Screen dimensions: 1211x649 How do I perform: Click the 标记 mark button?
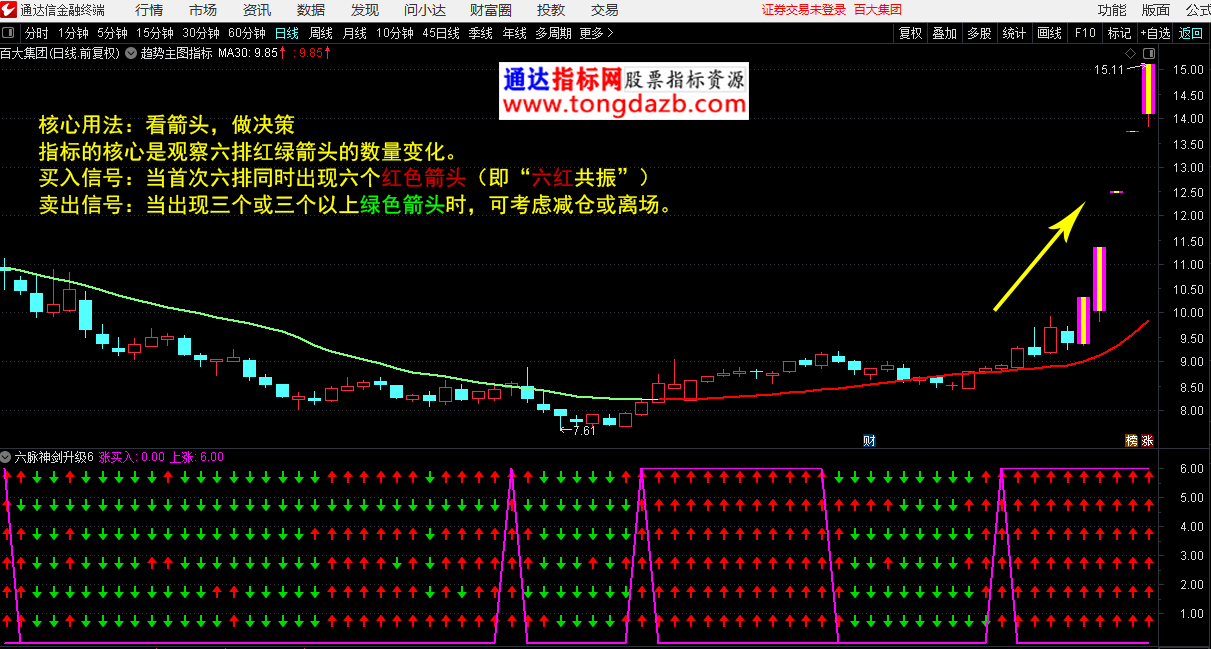pos(1119,33)
